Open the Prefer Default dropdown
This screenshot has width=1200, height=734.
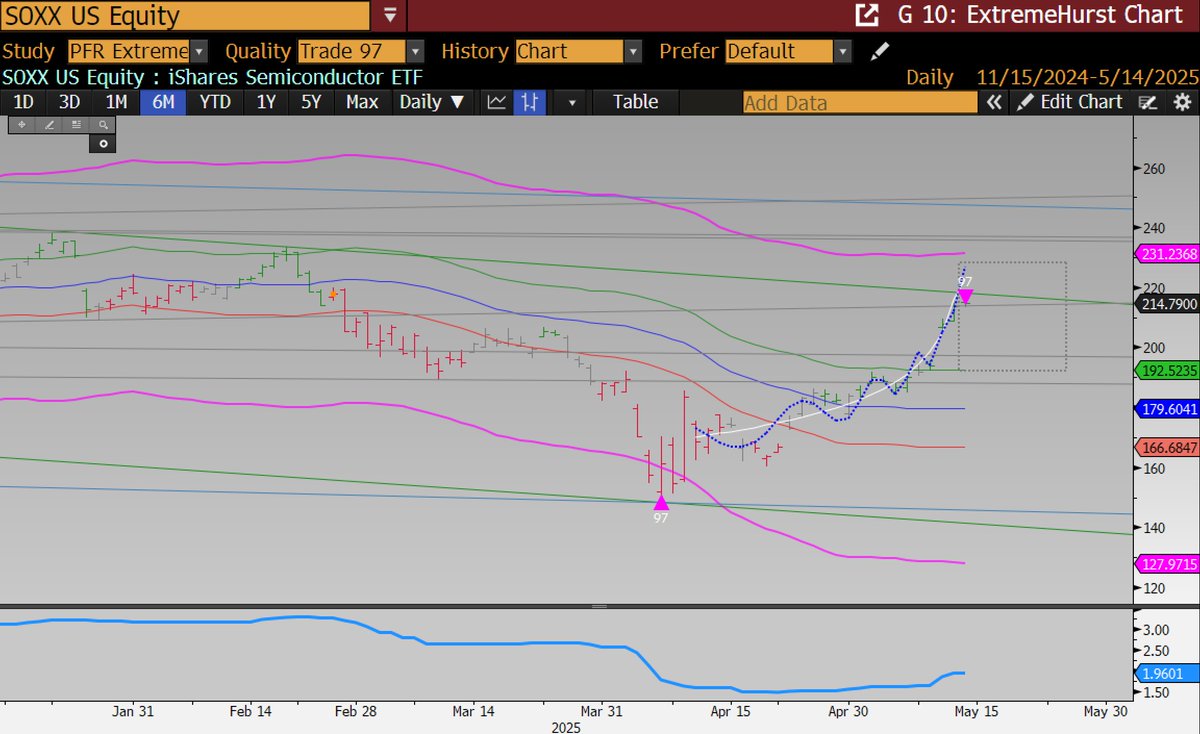[844, 51]
